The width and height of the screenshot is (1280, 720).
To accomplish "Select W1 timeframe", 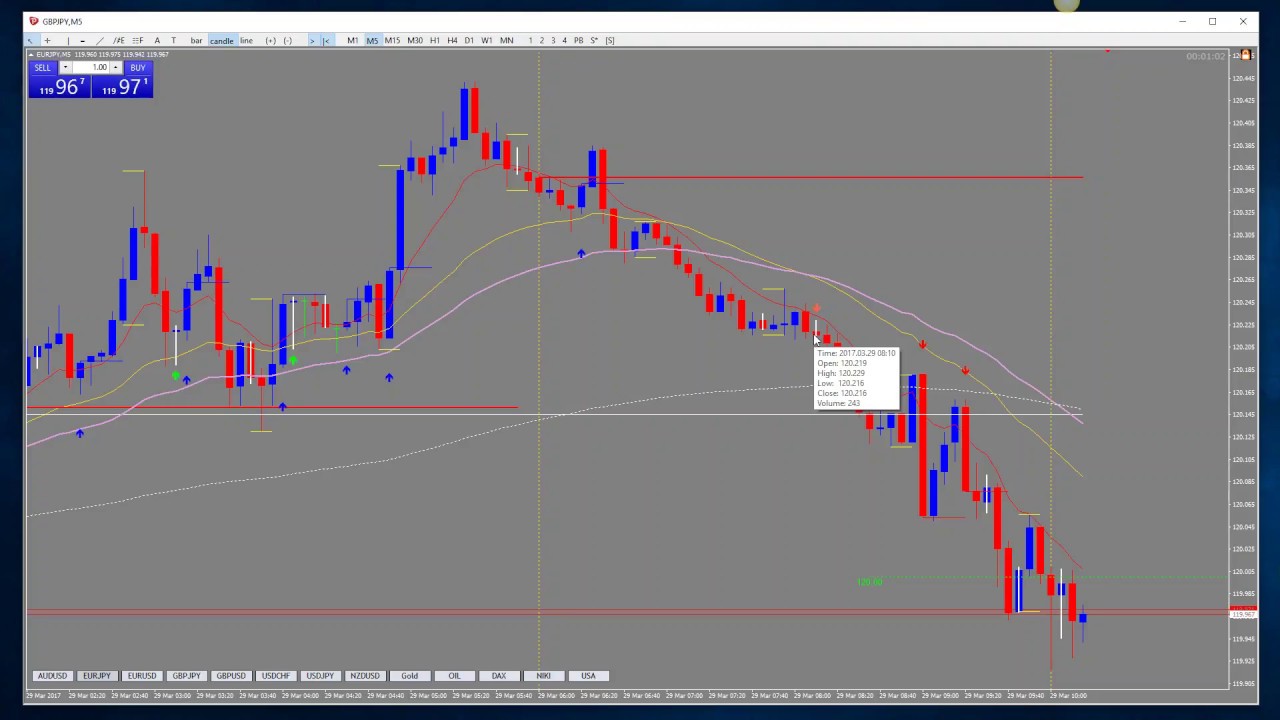I will click(x=487, y=41).
